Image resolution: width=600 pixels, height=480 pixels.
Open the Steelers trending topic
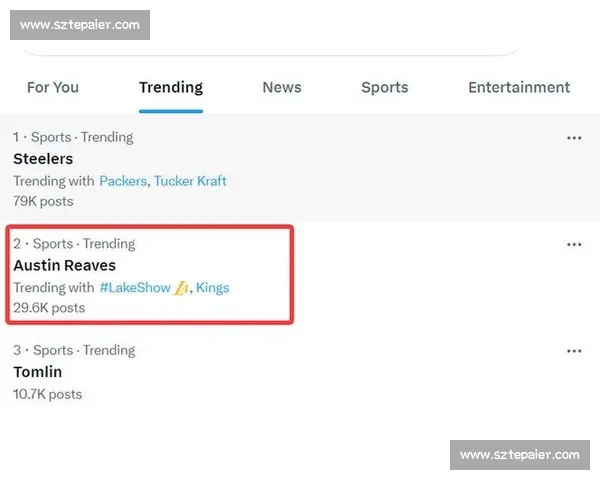pos(43,159)
